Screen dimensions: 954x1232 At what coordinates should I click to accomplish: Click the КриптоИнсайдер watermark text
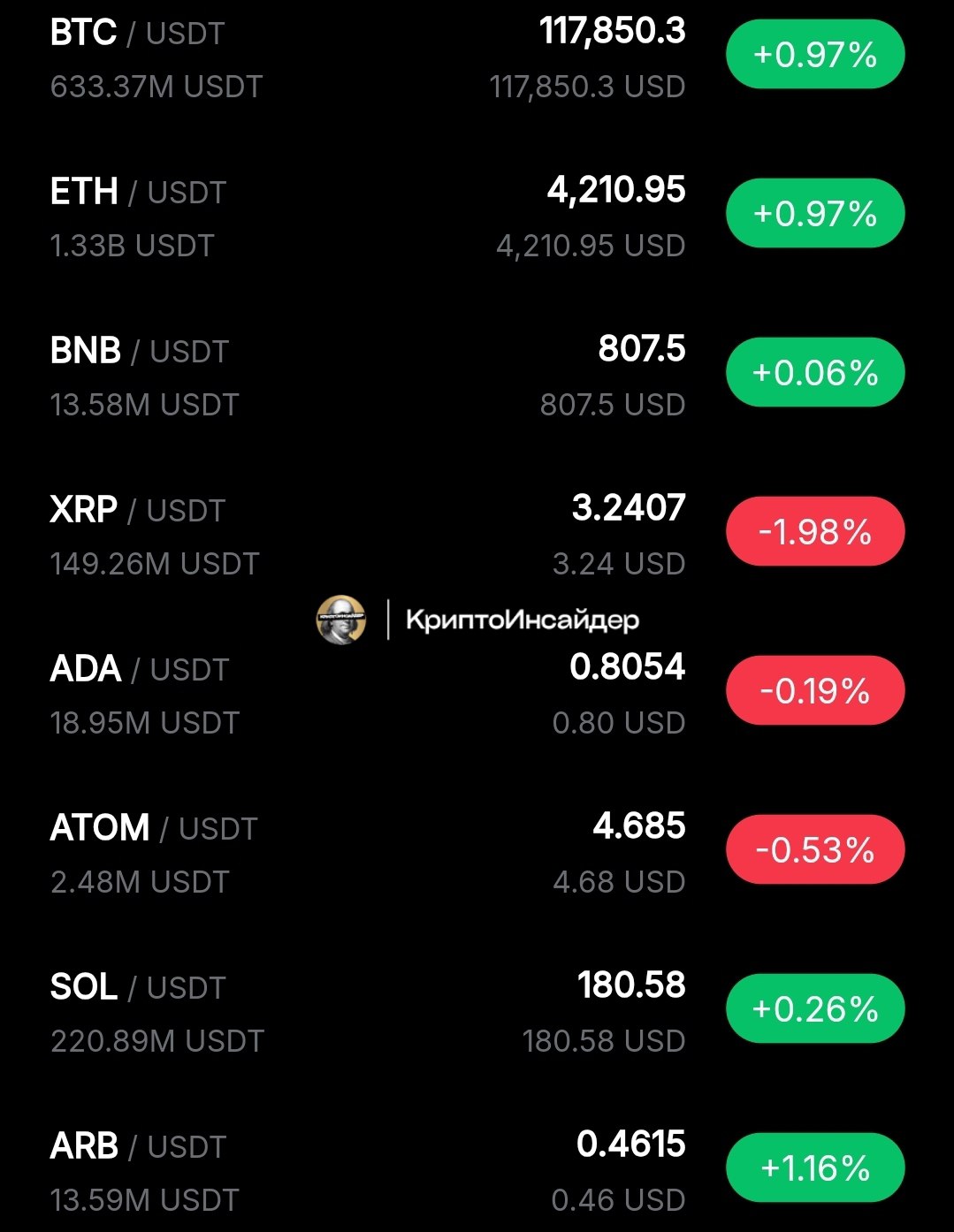point(522,620)
